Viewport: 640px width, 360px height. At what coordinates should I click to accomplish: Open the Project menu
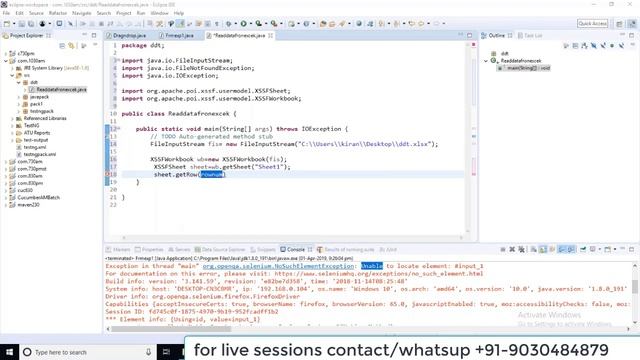[x=124, y=13]
